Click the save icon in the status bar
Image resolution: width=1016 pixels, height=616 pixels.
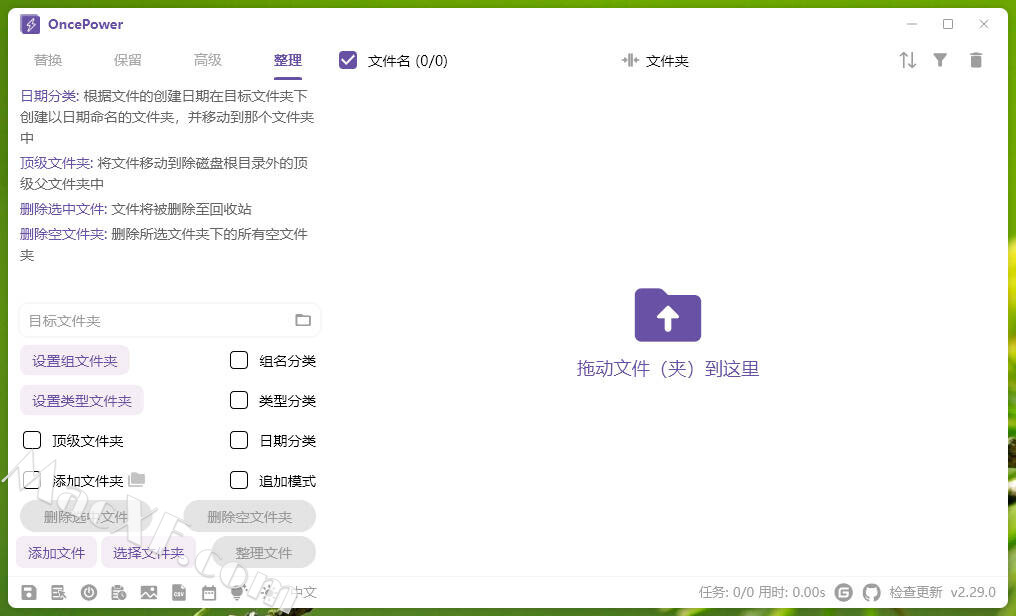[x=29, y=592]
